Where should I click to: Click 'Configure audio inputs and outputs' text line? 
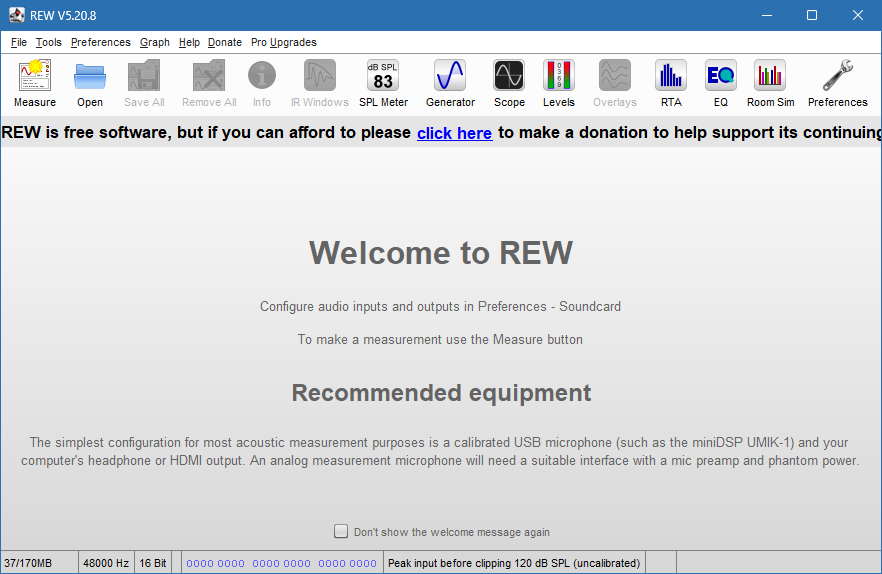point(440,307)
